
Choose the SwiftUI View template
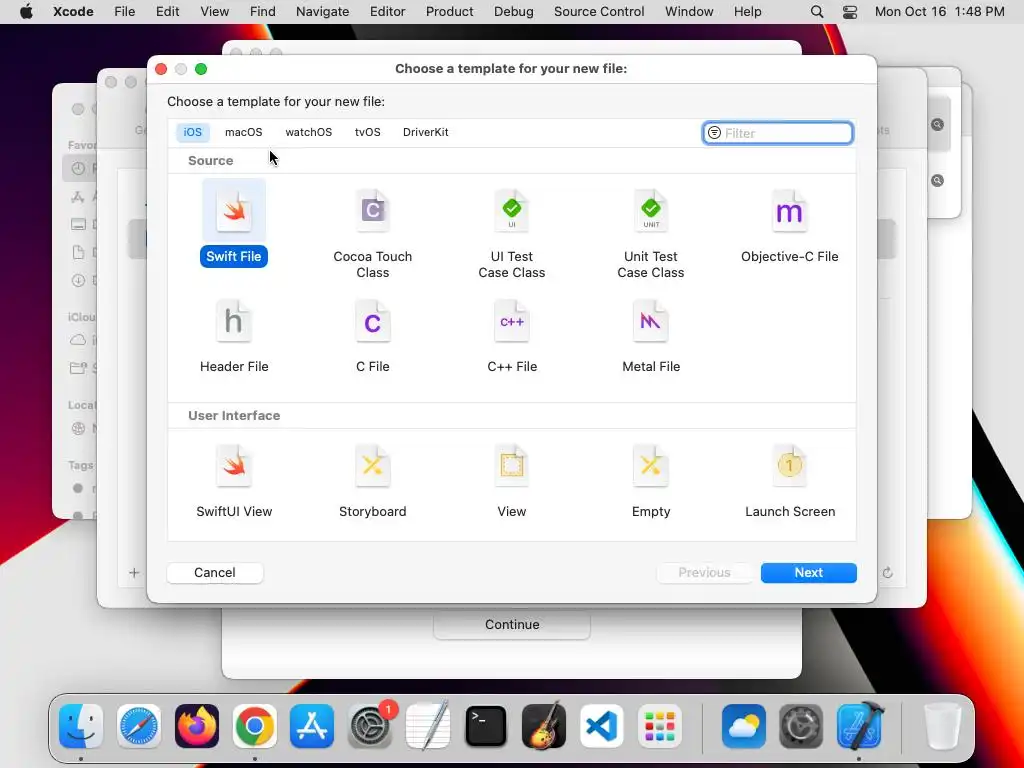click(234, 481)
